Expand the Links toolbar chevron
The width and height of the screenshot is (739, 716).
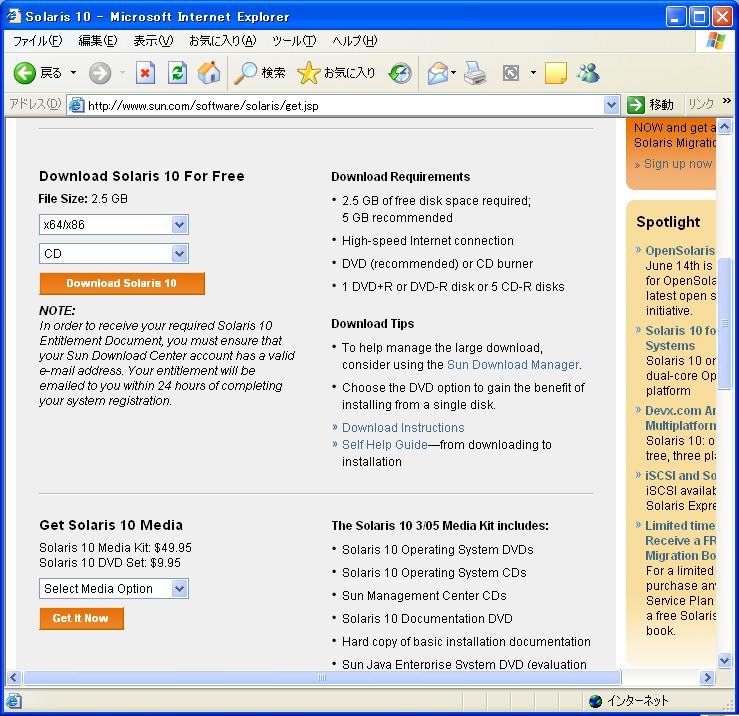pyautogui.click(x=727, y=100)
